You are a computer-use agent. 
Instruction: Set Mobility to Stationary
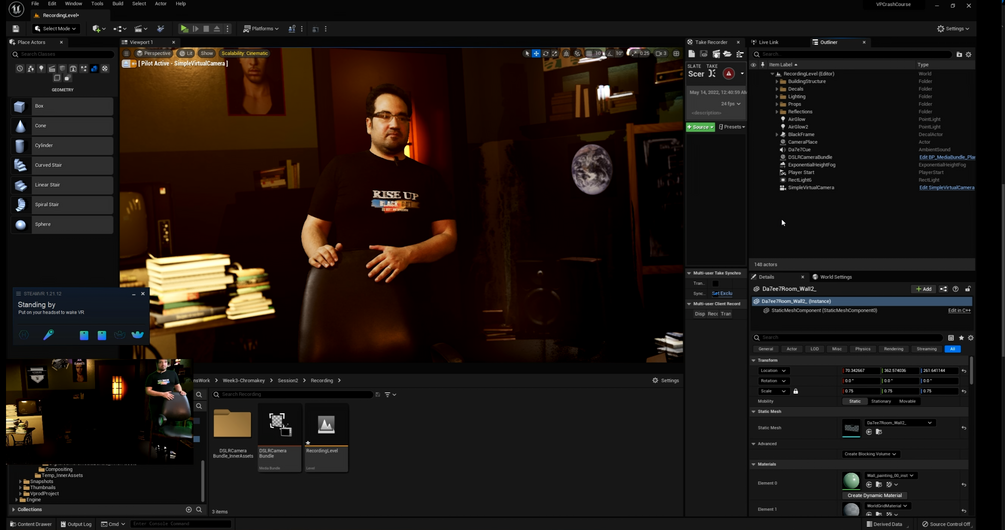(881, 401)
